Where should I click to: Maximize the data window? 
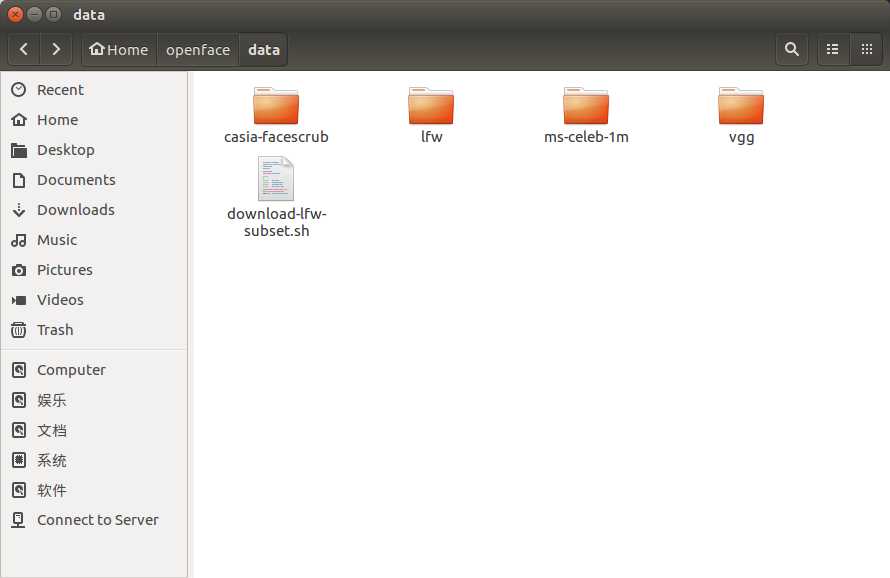[53, 14]
